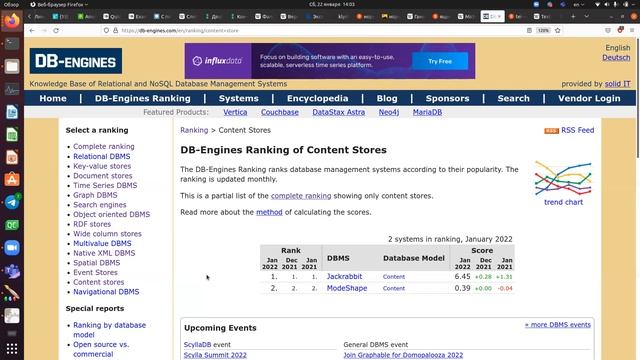Screen dimensions: 640x360
Task: Open the DB-Engines Ranking menu
Action: point(142,98)
